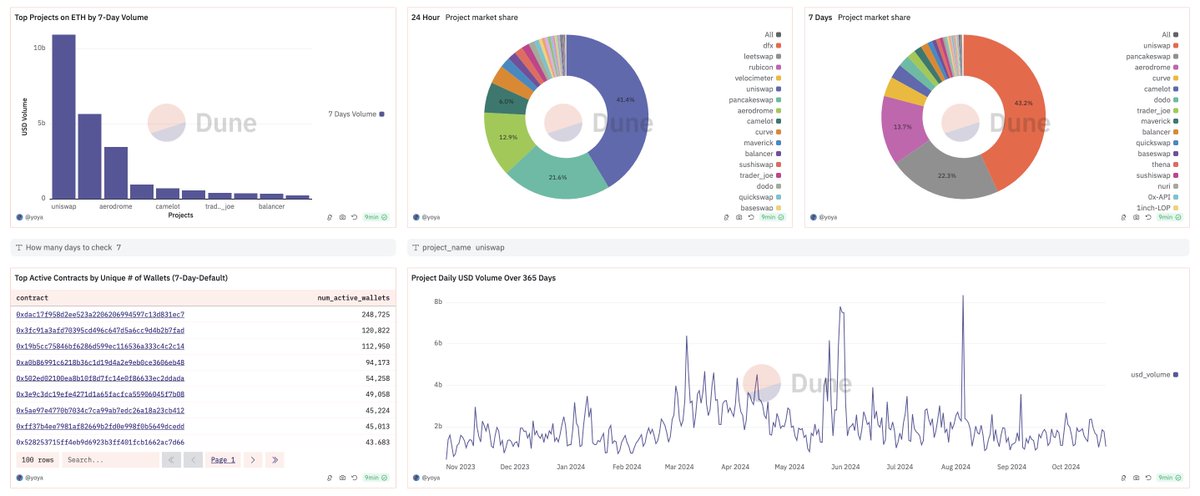This screenshot has width=1200, height=496.
Task: Click camera icon in Daily USD Volume panel
Action: point(1136,478)
